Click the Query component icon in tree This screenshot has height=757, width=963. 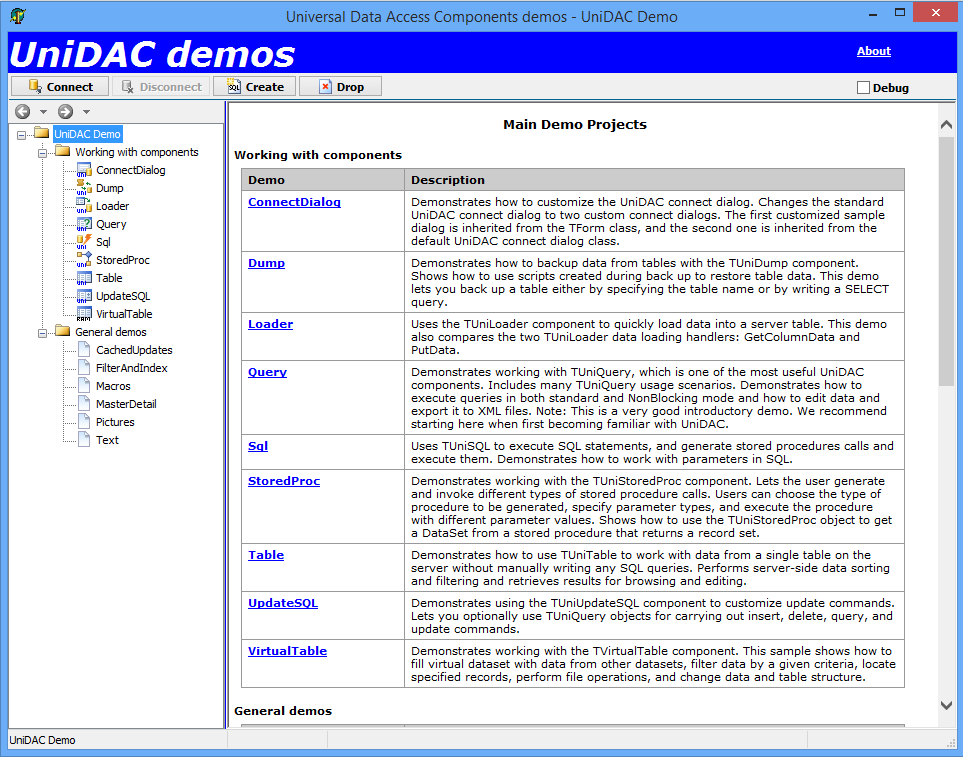[84, 224]
